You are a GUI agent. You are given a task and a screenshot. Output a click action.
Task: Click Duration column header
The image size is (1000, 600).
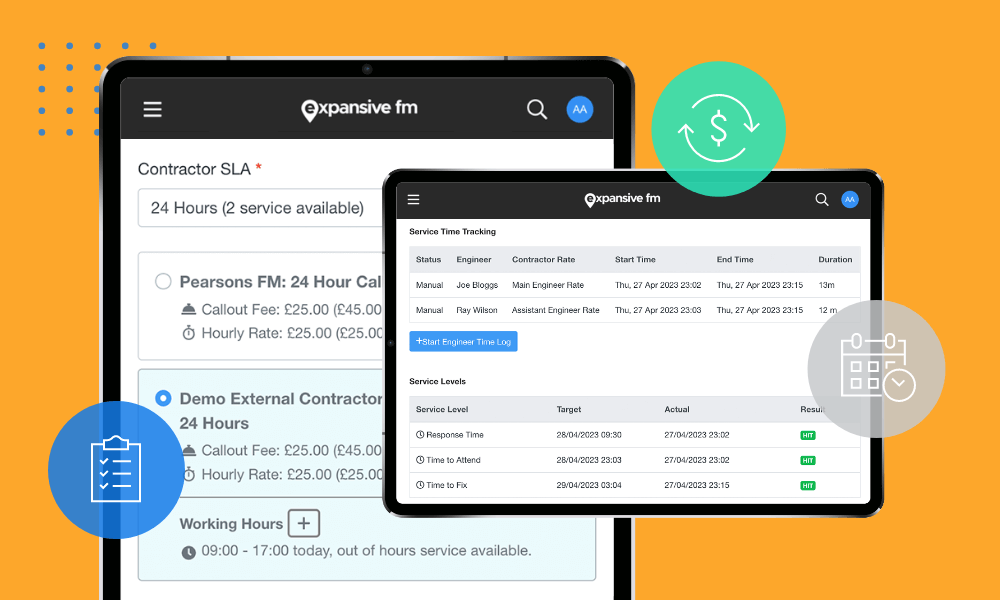point(835,260)
